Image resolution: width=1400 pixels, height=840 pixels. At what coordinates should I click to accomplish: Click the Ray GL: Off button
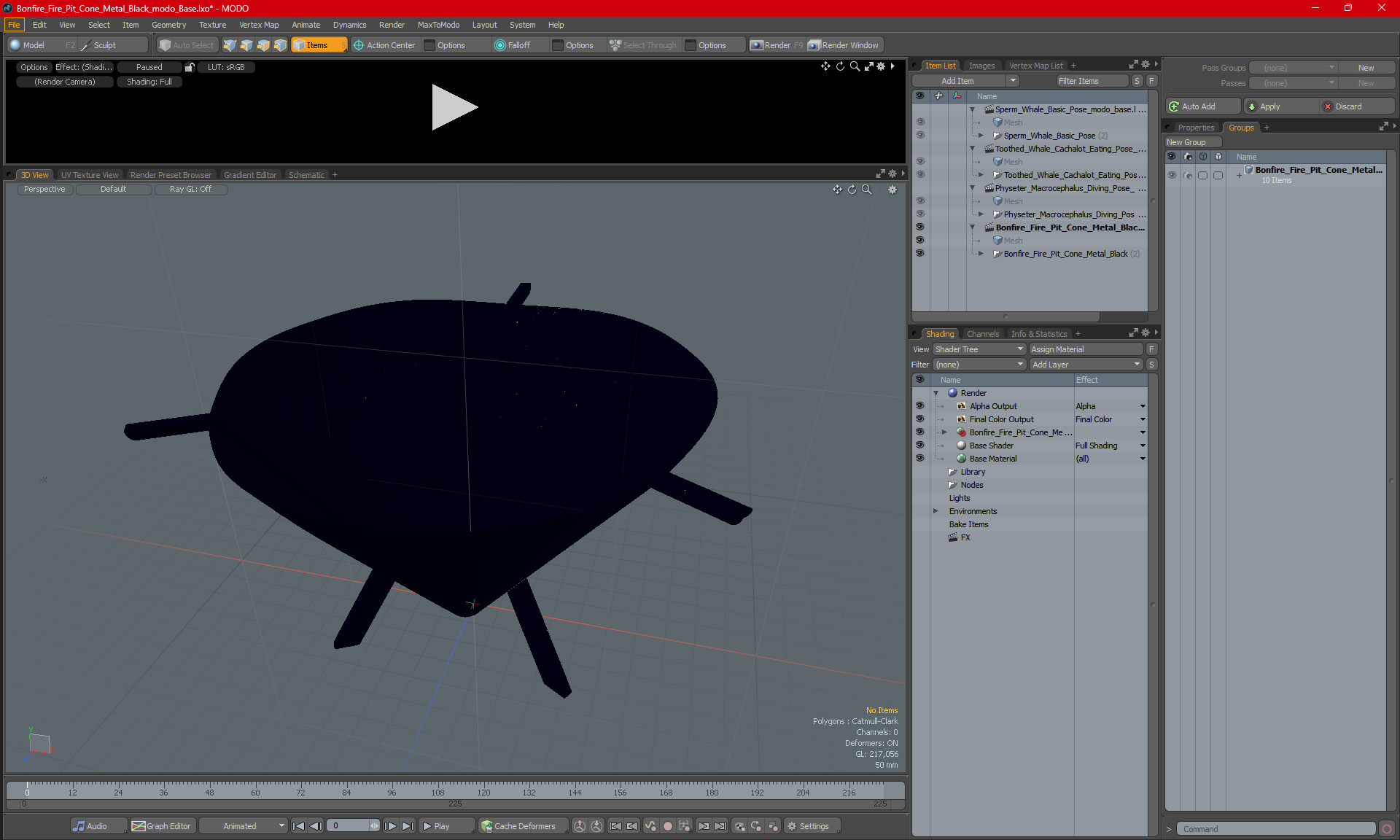tap(190, 190)
